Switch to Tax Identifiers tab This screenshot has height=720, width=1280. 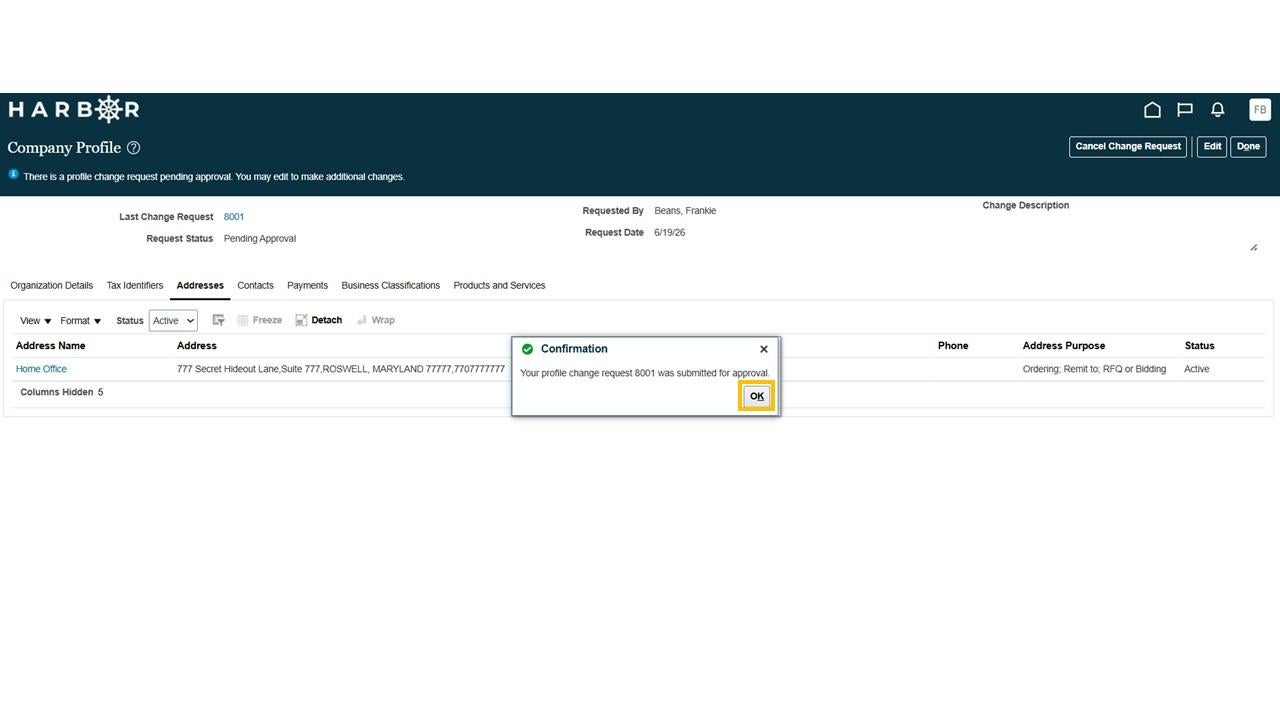135,286
